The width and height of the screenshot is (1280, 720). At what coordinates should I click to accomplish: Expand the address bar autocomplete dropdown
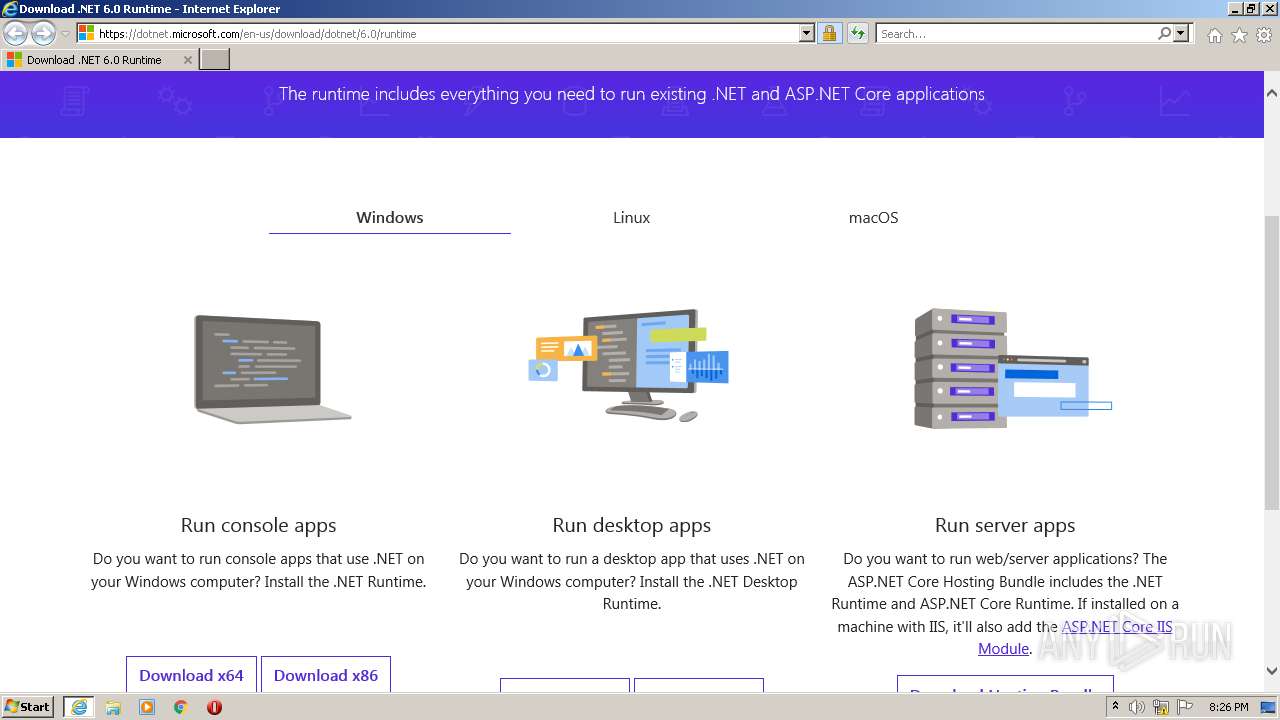click(807, 34)
